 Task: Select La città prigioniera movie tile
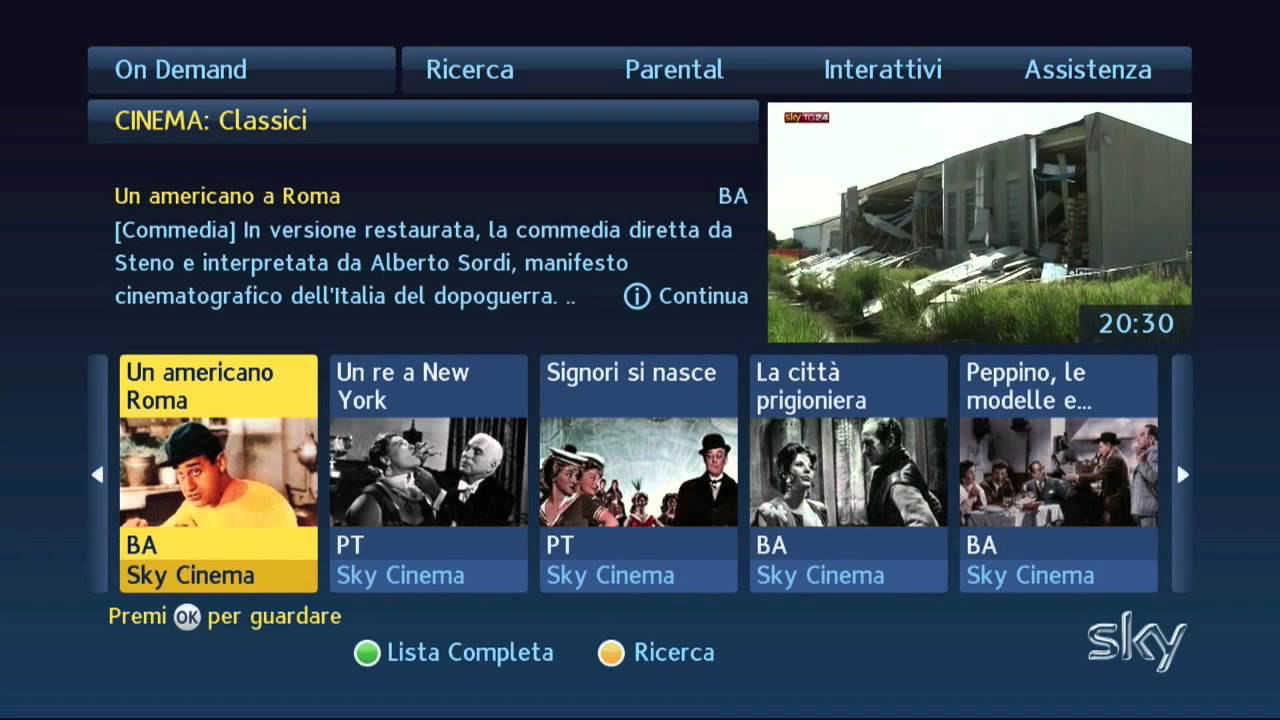pyautogui.click(x=848, y=474)
